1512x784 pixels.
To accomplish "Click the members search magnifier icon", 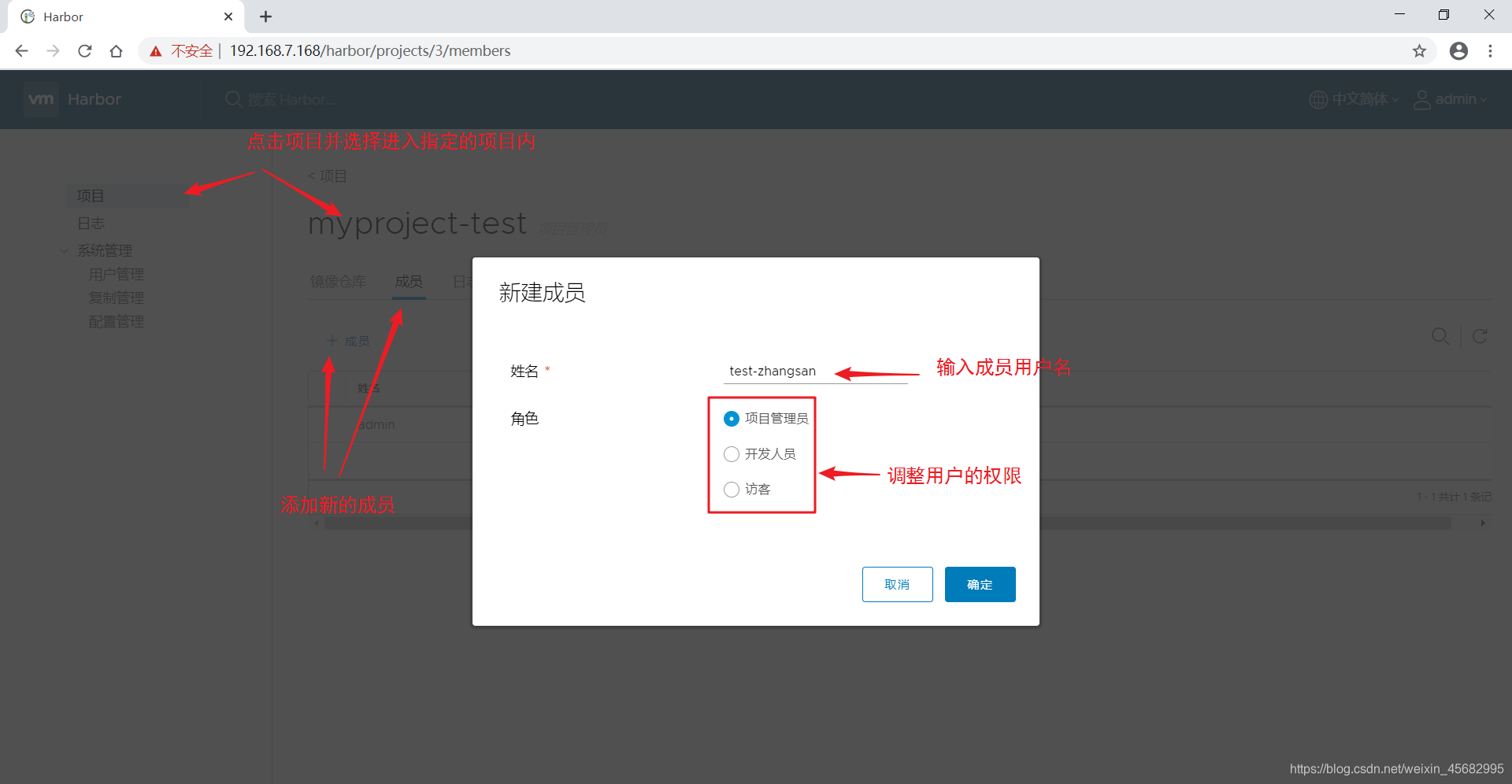I will 1440,336.
